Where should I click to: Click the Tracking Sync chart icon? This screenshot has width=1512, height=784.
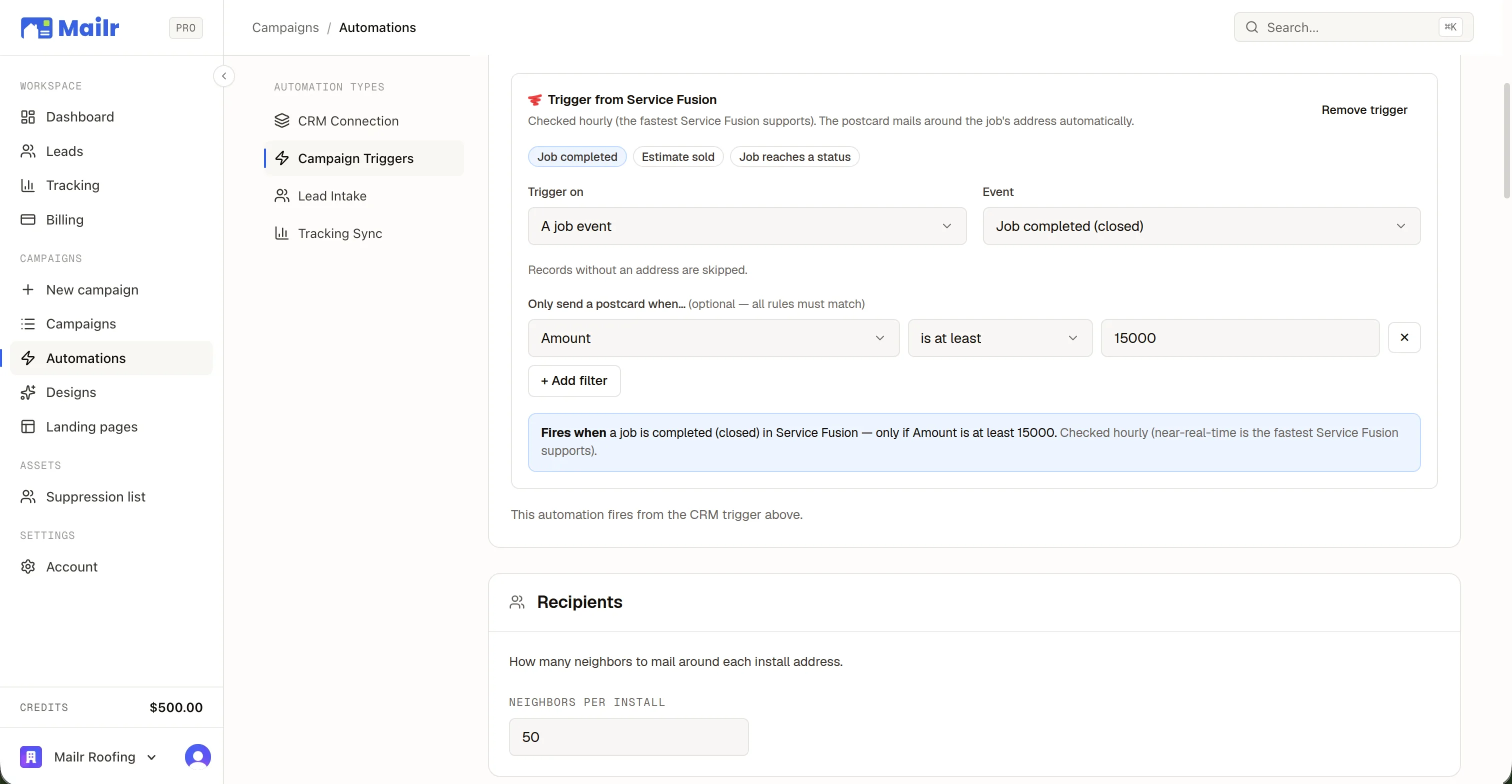pos(281,233)
